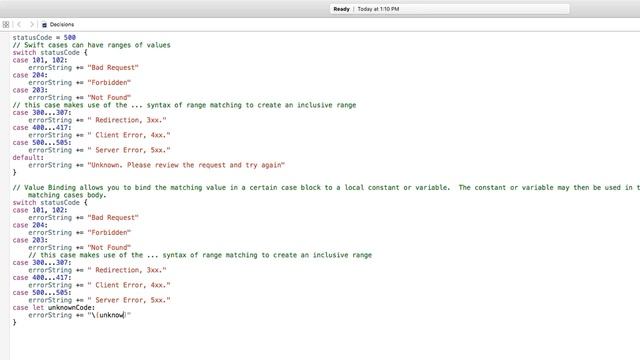The width and height of the screenshot is (640, 360).
Task: Click the second " Client Error, 4xx." string
Action: pos(129,285)
